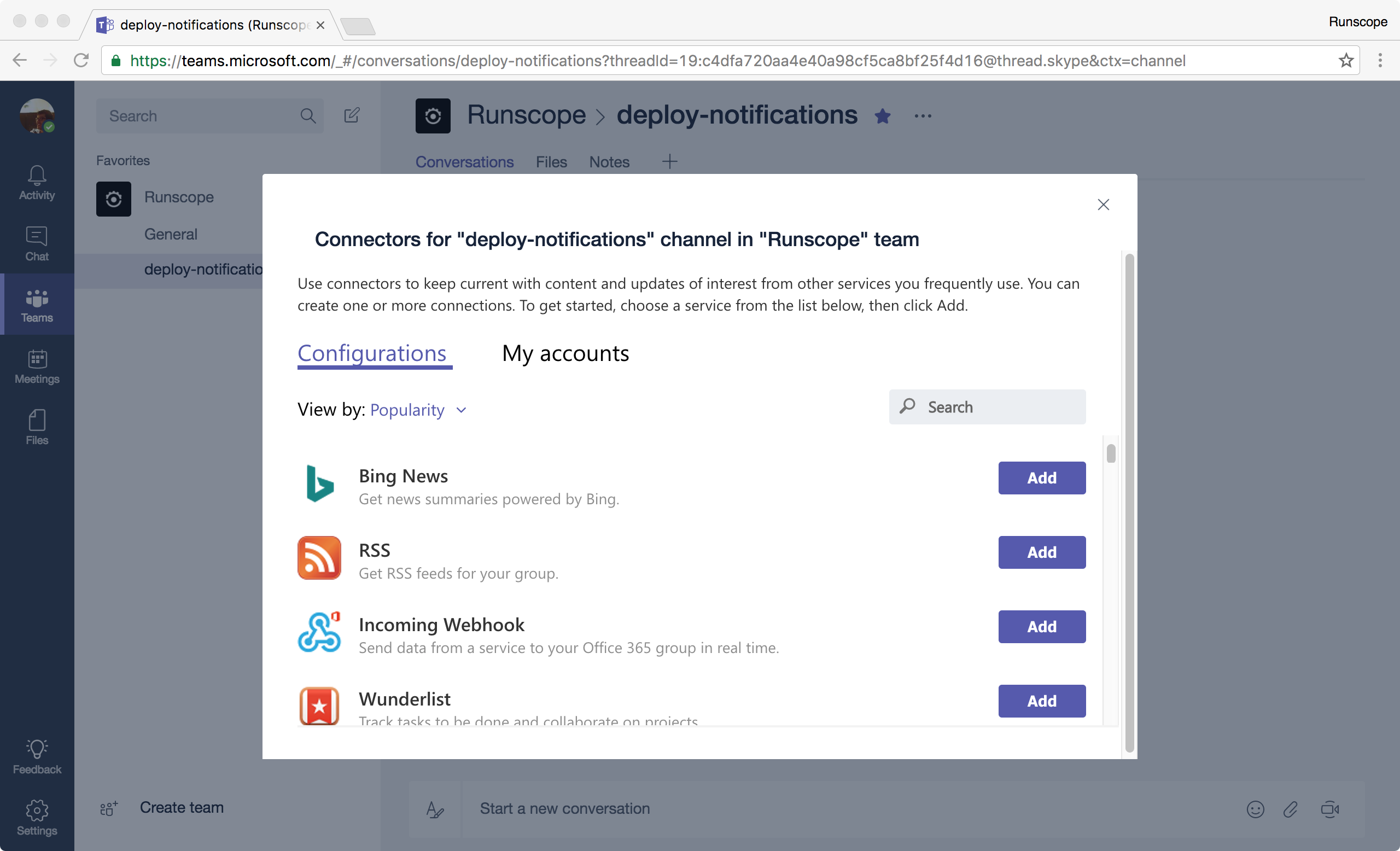Click the Runscope profile name in Chrome
This screenshot has width=1400, height=851.
(1357, 21)
